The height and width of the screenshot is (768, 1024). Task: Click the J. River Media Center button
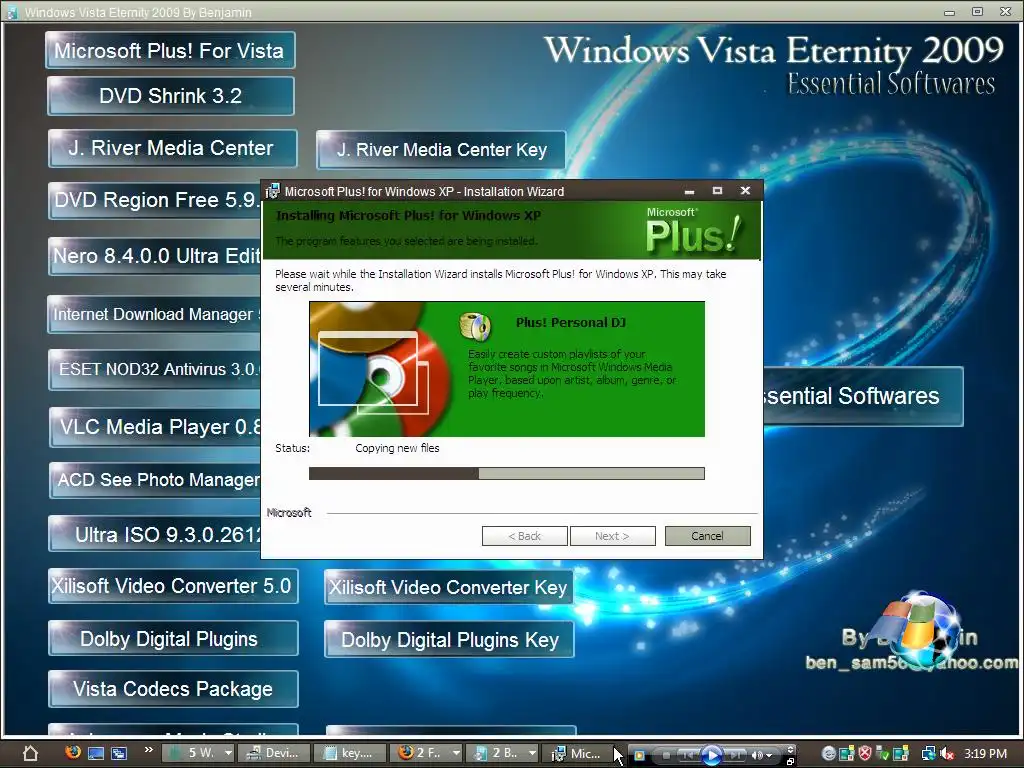[172, 148]
